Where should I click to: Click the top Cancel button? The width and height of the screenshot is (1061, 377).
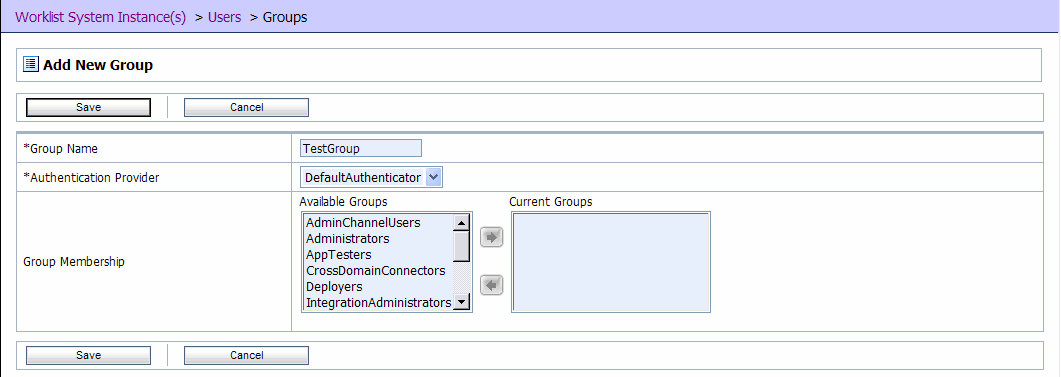246,107
